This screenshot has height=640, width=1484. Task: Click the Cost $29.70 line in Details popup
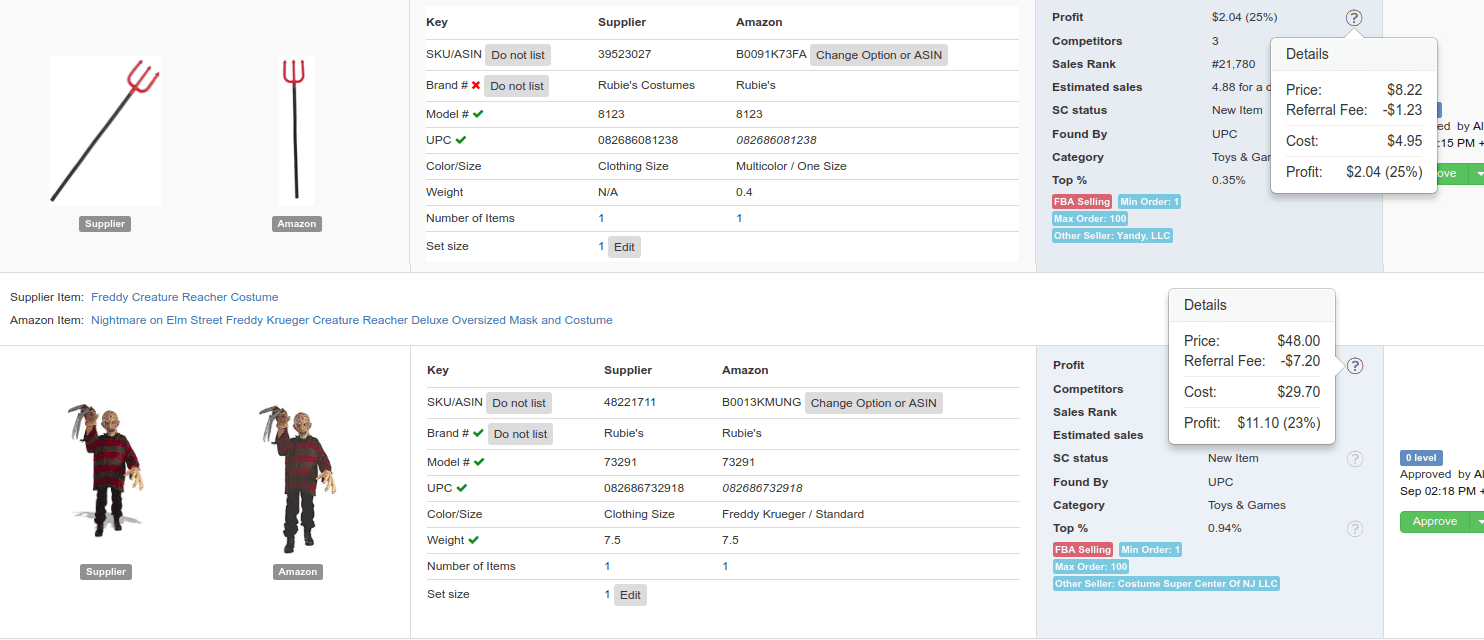(1252, 392)
